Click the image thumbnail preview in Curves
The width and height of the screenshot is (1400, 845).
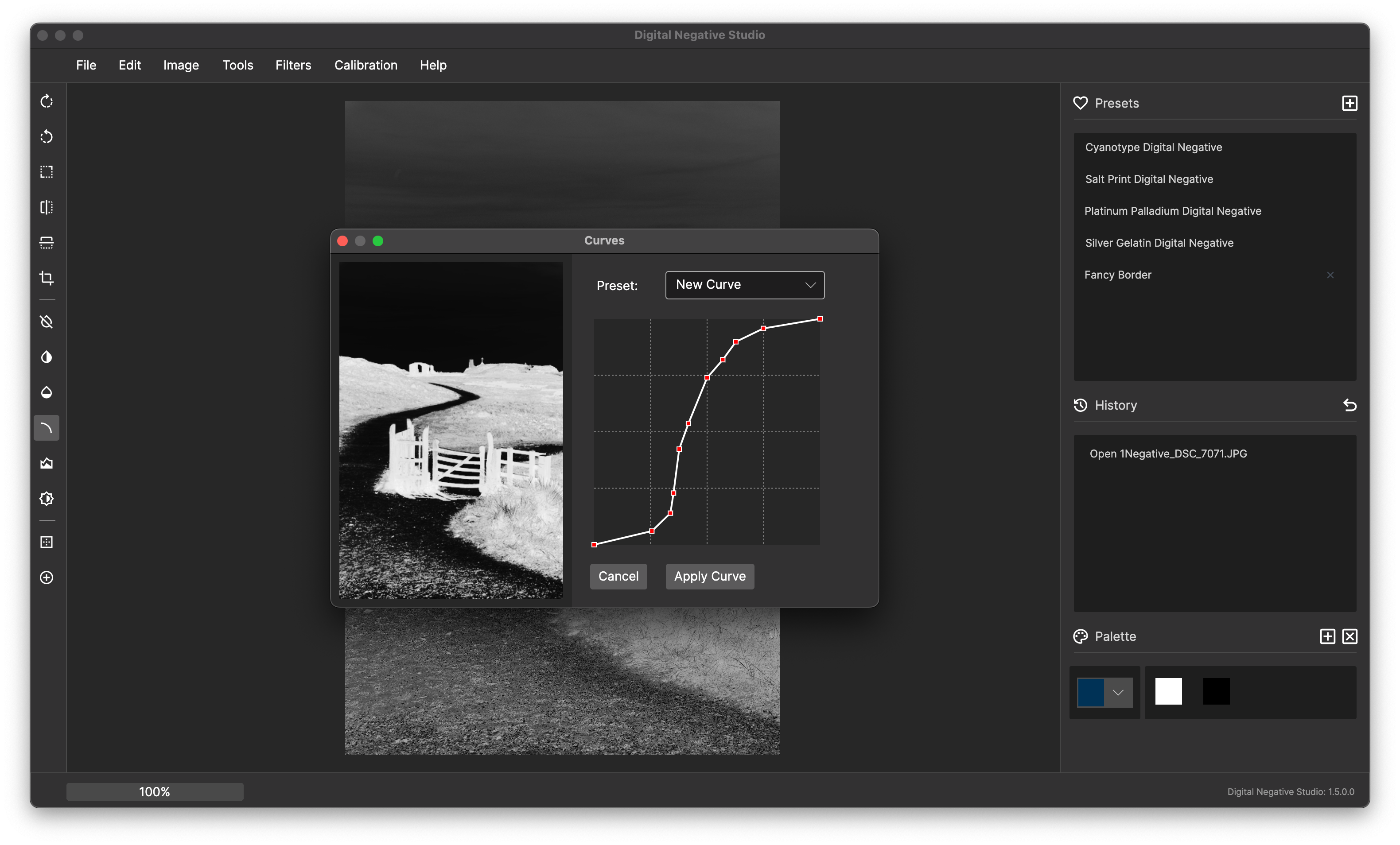coord(451,430)
